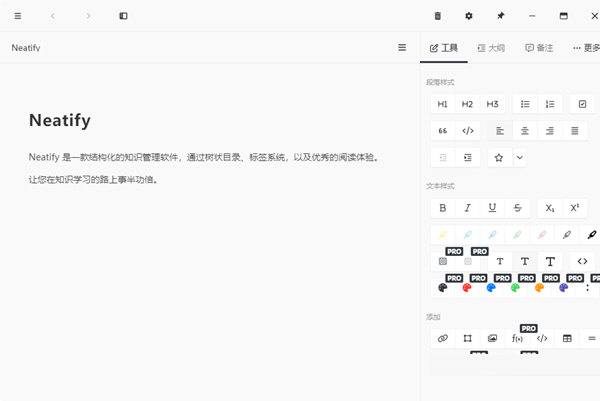Click the large Neatify heading in editor
Viewport: 600px width, 401px height.
click(x=60, y=121)
